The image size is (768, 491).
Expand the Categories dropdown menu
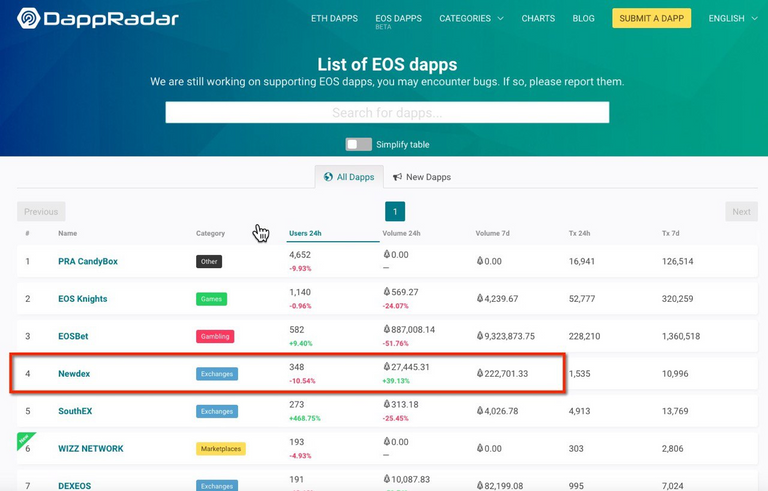click(471, 18)
